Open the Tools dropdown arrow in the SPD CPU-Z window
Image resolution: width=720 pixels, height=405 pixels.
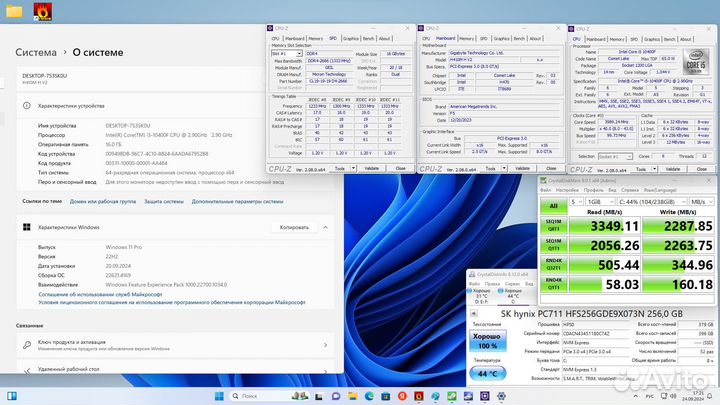354,169
